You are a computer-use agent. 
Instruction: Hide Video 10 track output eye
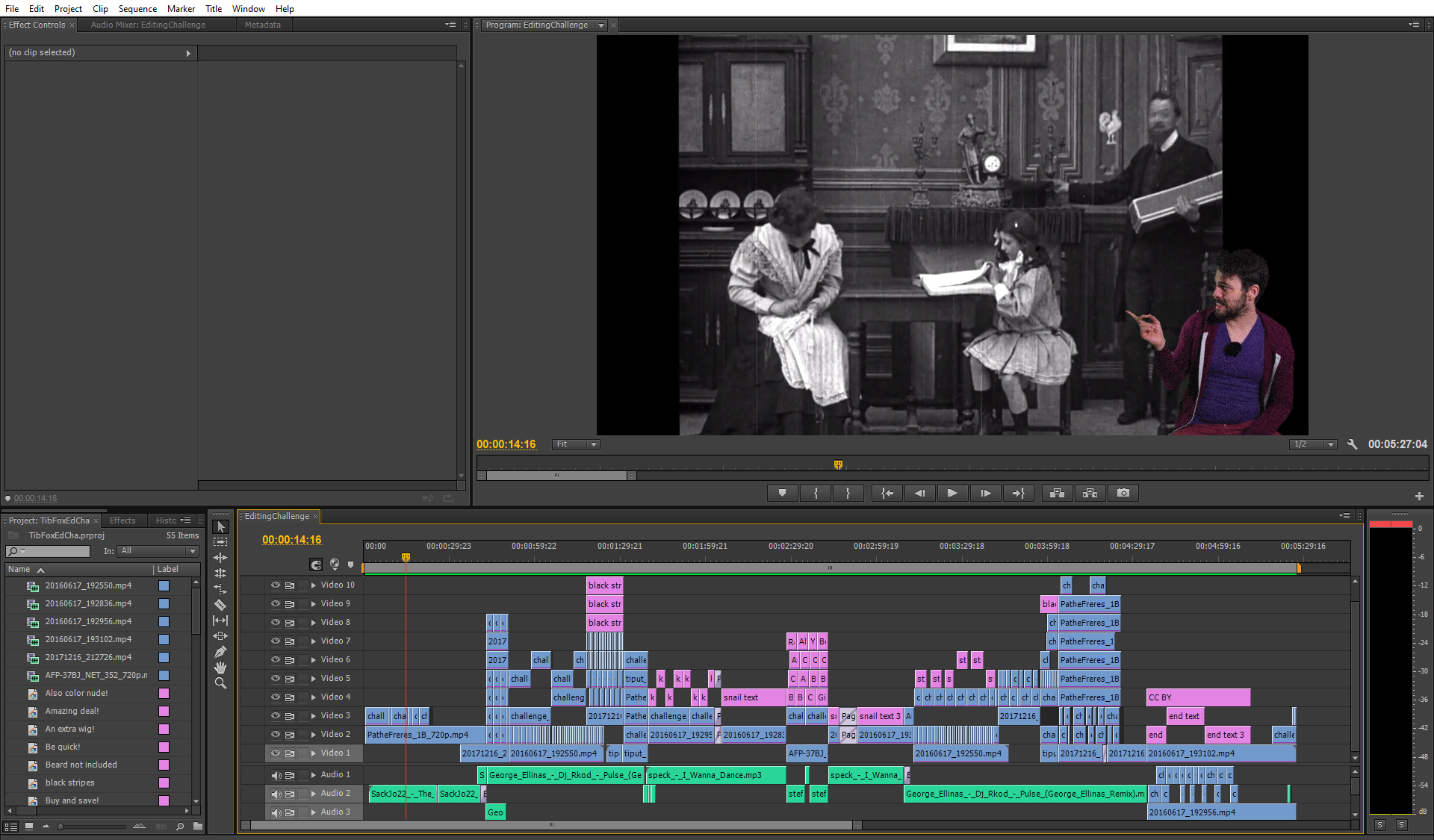pyautogui.click(x=275, y=585)
